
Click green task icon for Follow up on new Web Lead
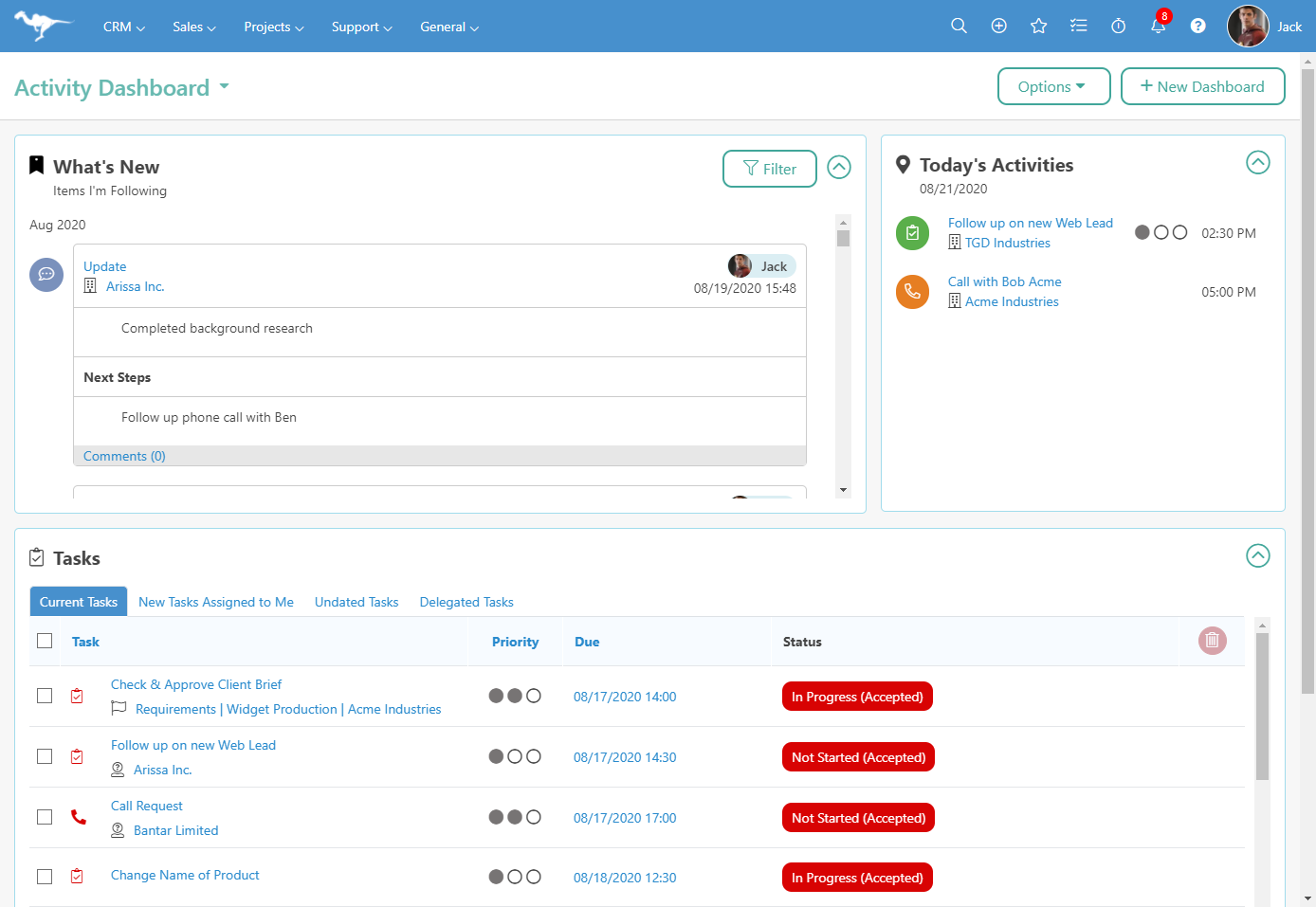912,233
